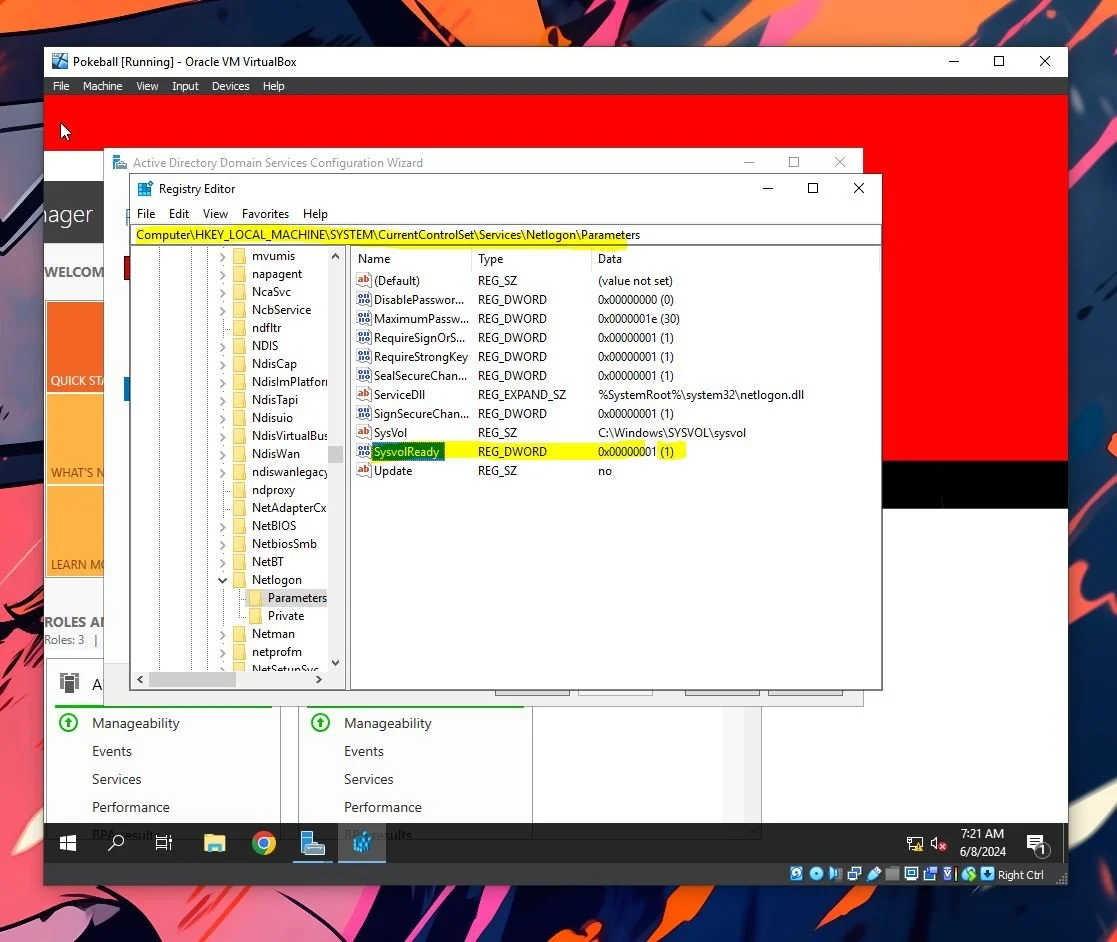Expand the netprofm tree node
The width and height of the screenshot is (1117, 942).
point(222,652)
